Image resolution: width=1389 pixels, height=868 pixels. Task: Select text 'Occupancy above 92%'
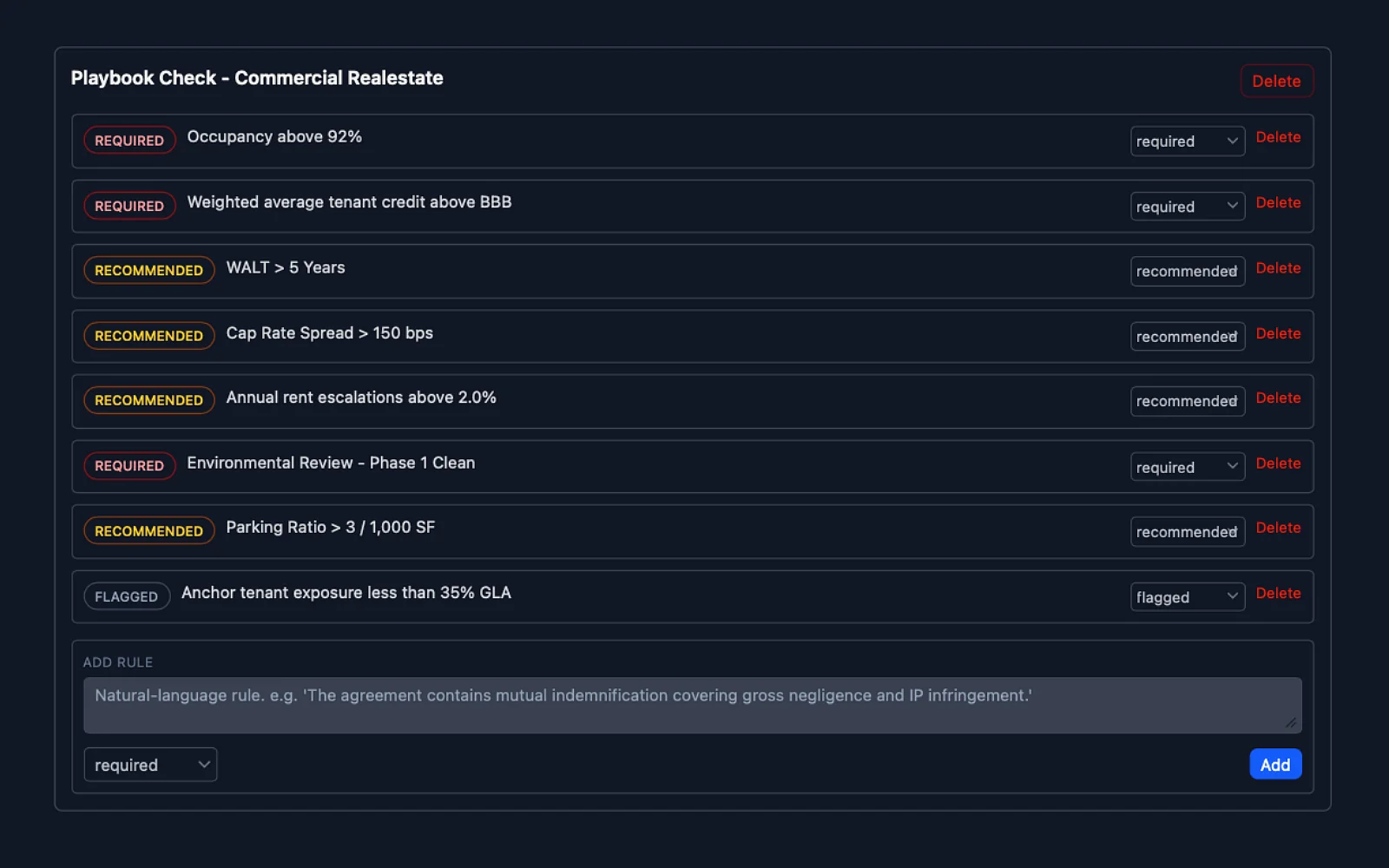pos(274,136)
